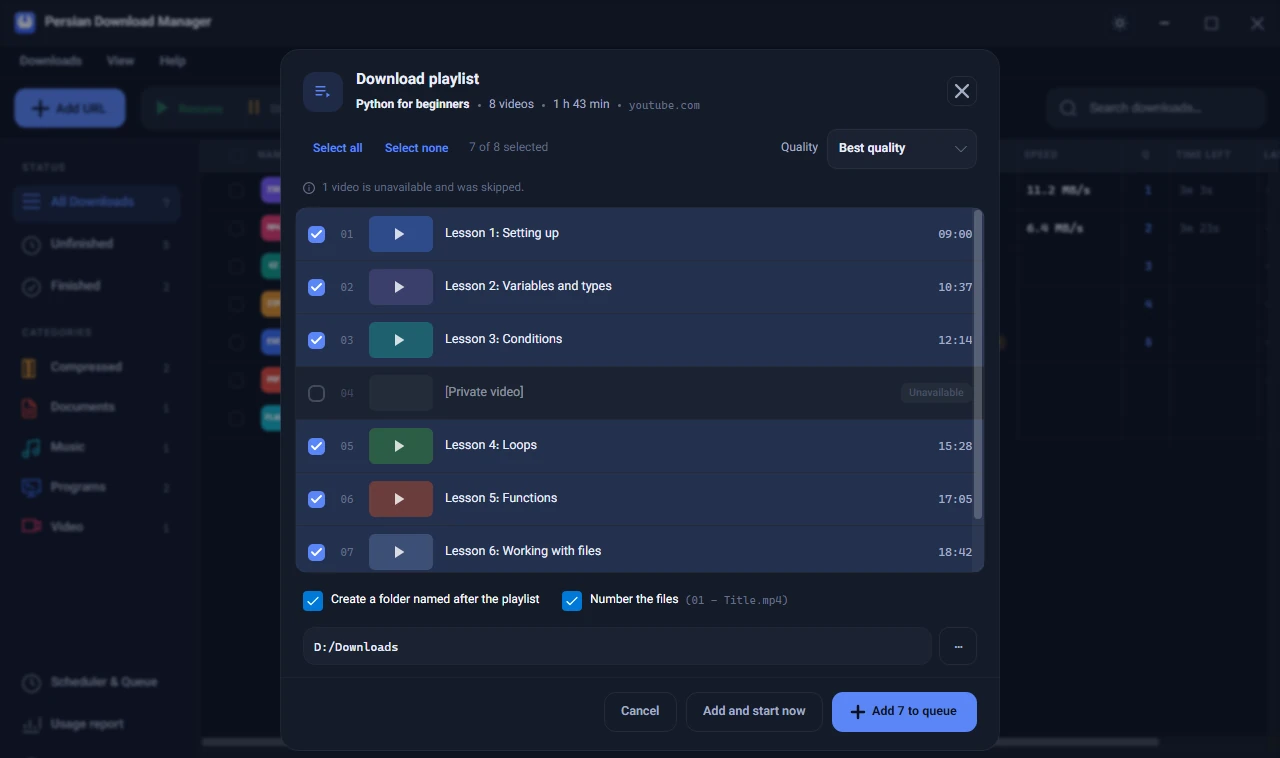Click the D:/Downloads path field

[x=617, y=647]
